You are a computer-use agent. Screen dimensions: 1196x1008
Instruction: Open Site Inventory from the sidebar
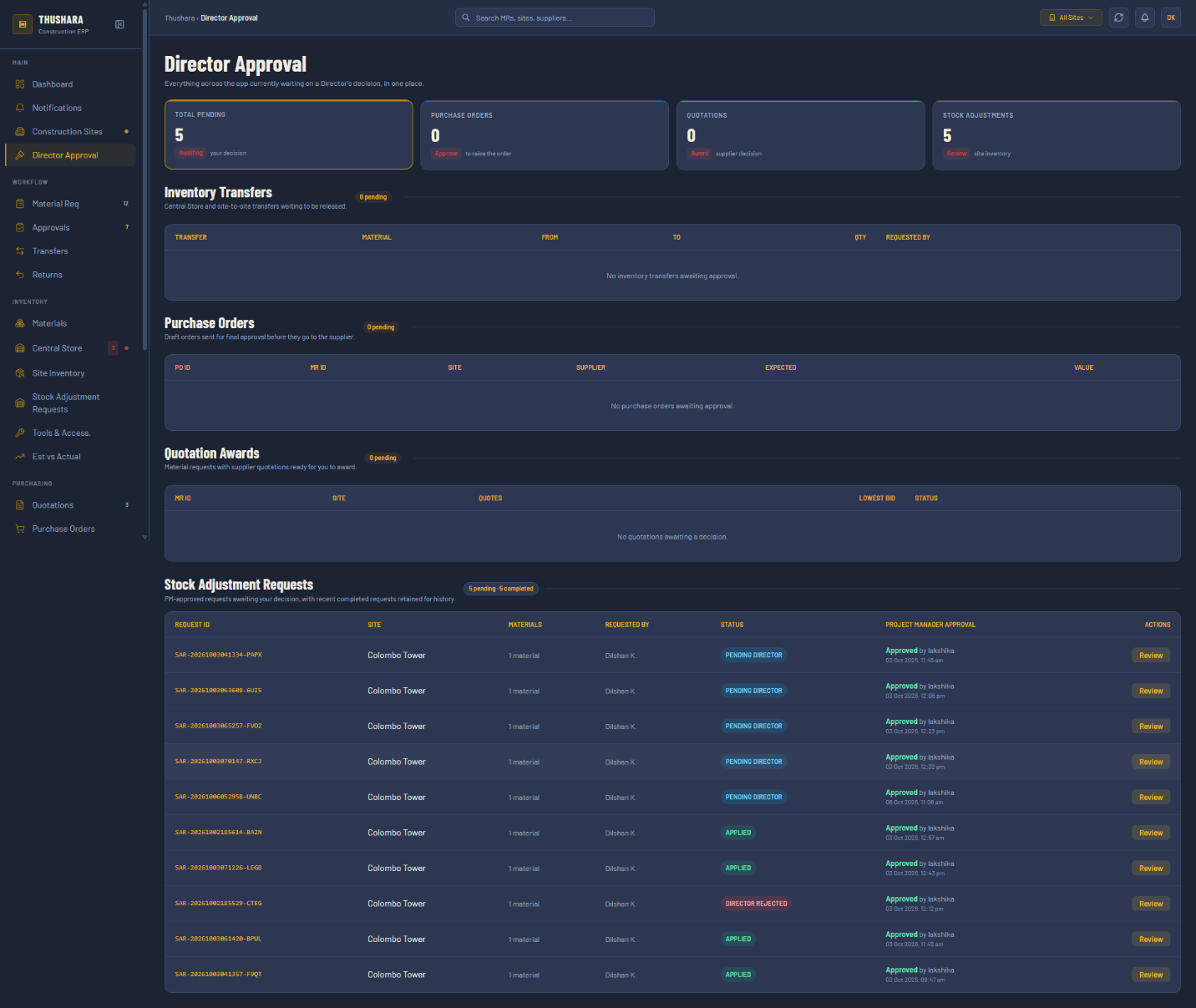[70, 373]
